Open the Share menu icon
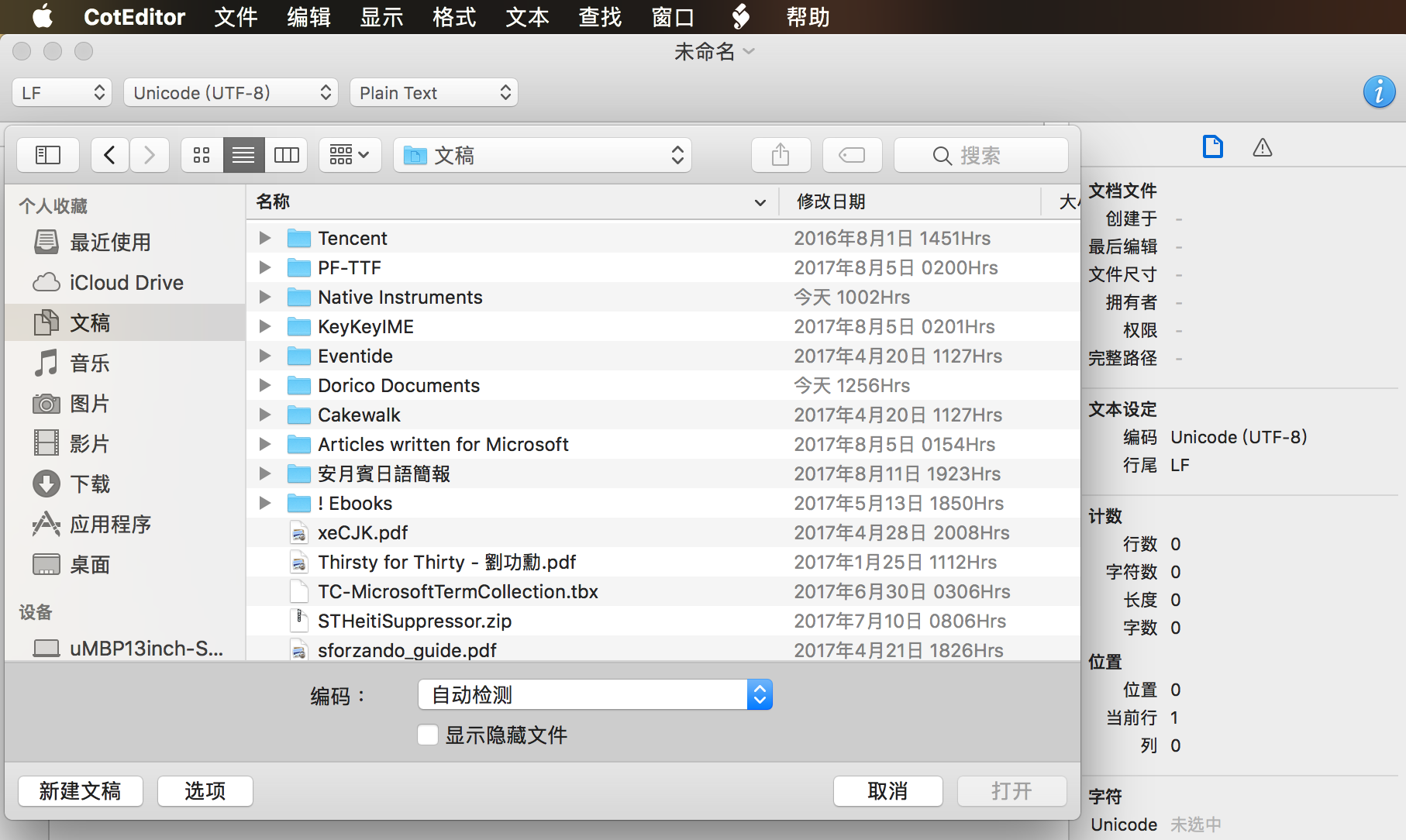The image size is (1406, 840). (x=781, y=154)
